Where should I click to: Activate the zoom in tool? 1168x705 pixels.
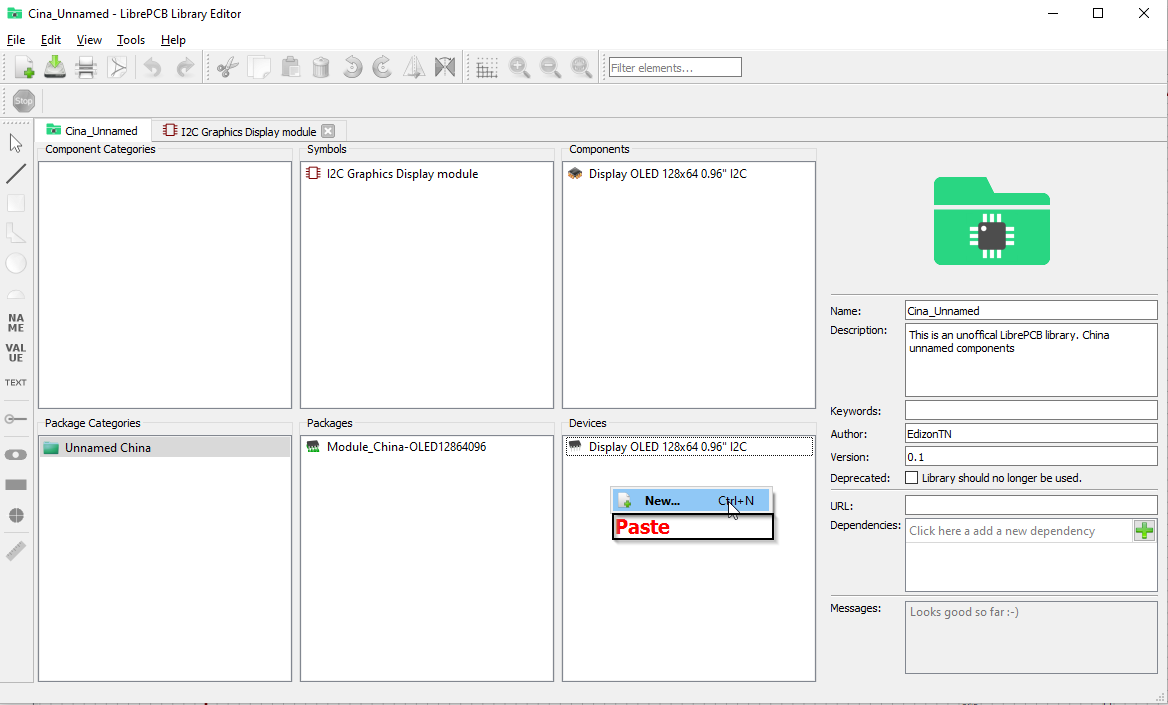(519, 66)
